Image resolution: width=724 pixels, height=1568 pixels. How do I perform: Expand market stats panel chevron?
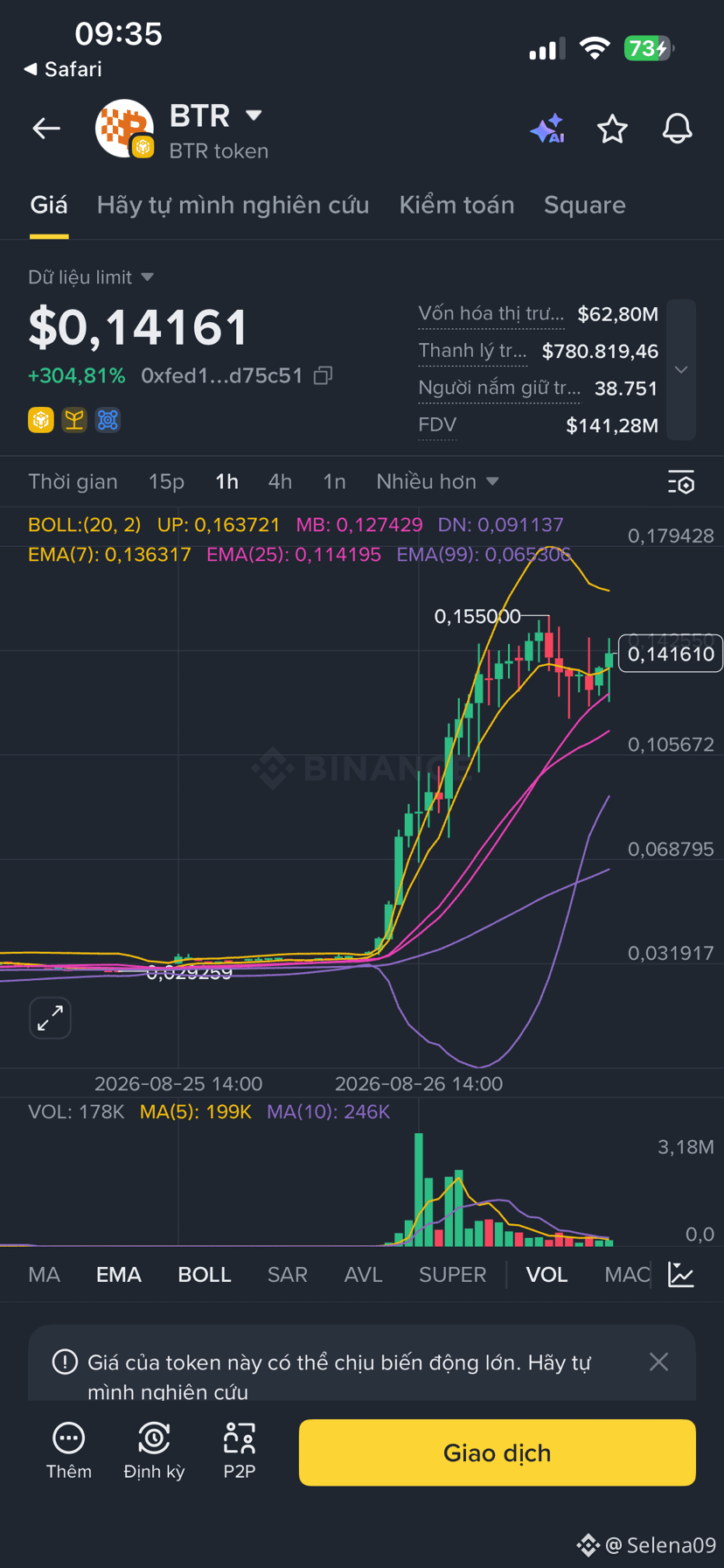pos(681,370)
